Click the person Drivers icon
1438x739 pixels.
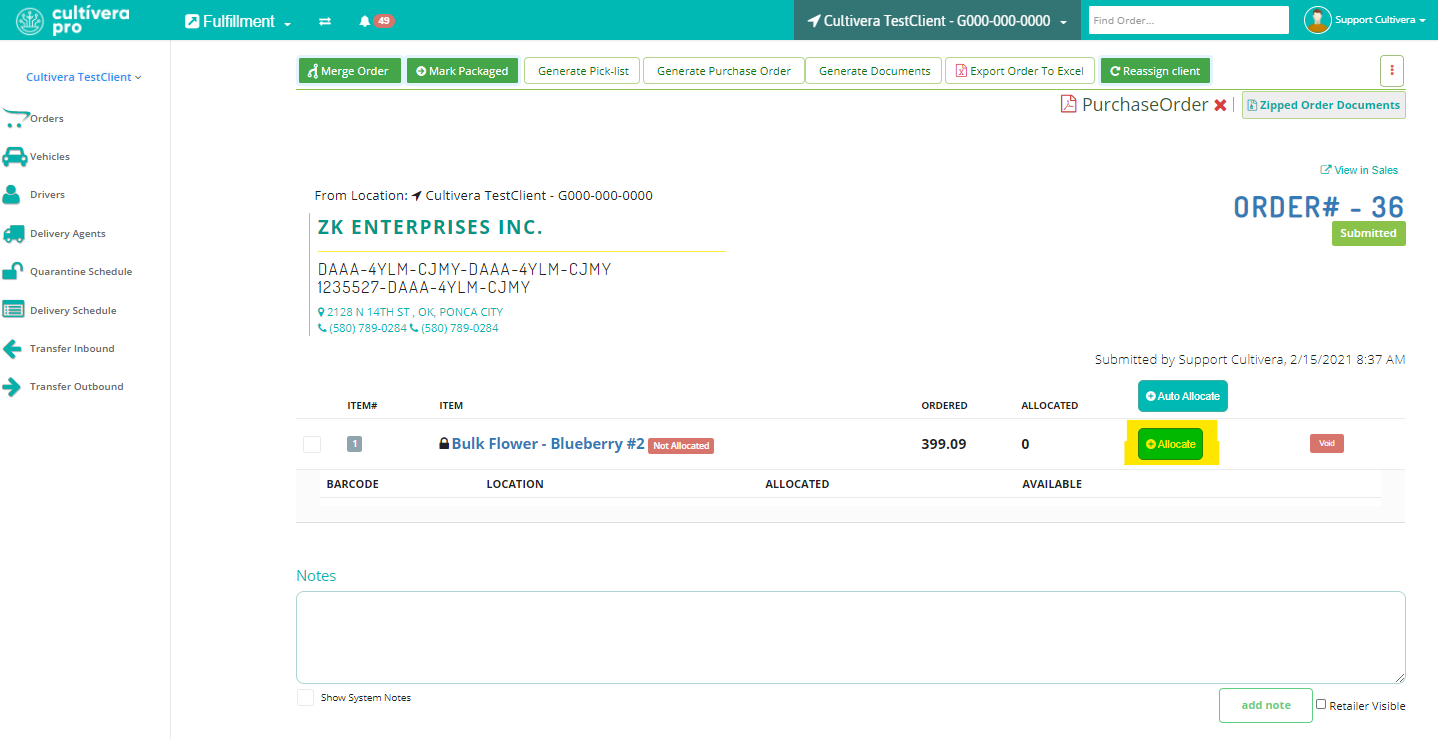coord(12,194)
